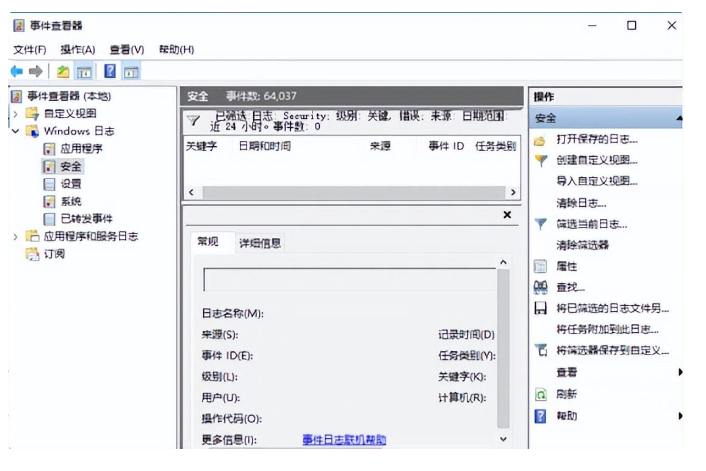The image size is (706, 471).
Task: Open the 查看 submenu arrow in actions
Action: 680,372
